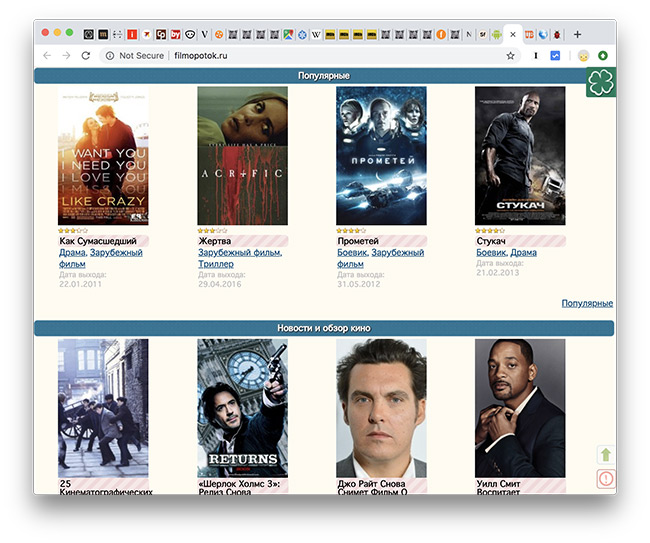Open a new browser tab
This screenshot has width=650, height=543.
577,34
